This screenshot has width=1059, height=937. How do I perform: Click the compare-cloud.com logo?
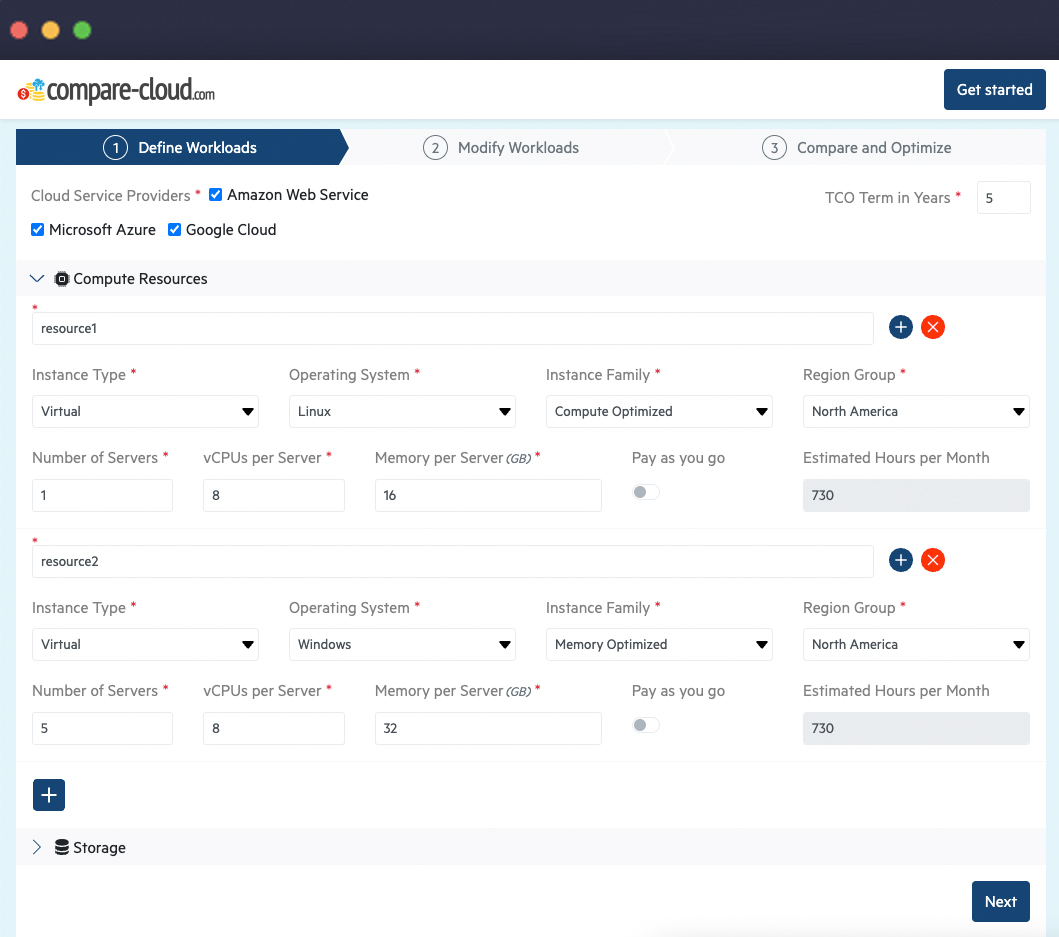(116, 92)
